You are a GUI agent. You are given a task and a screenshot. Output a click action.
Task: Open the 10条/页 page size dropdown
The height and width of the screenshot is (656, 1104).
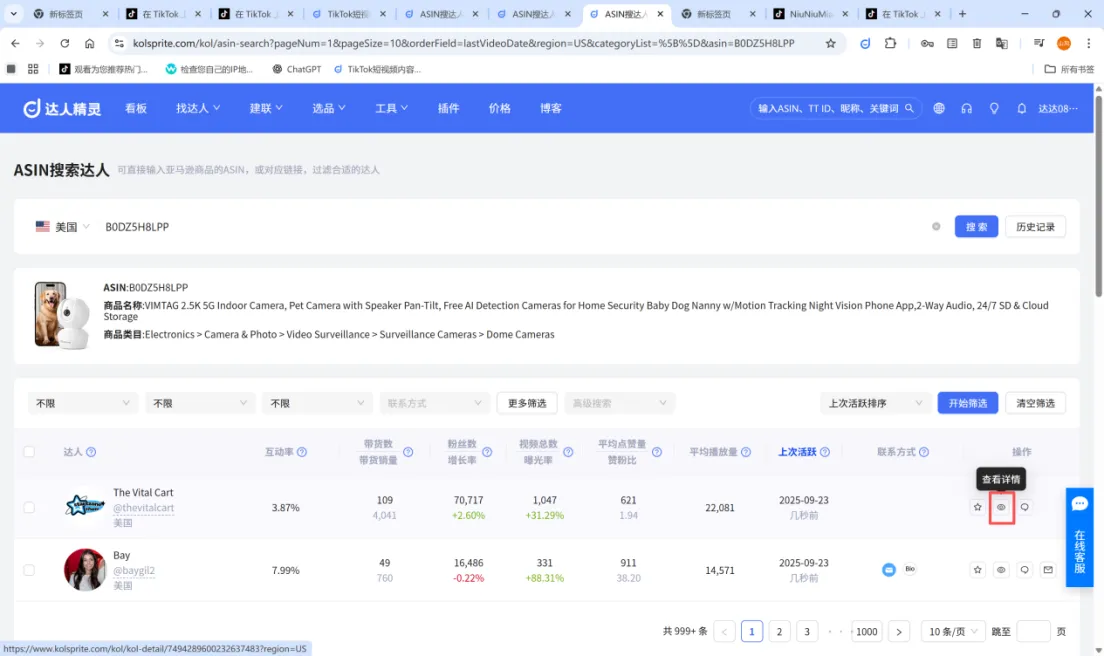coord(952,631)
